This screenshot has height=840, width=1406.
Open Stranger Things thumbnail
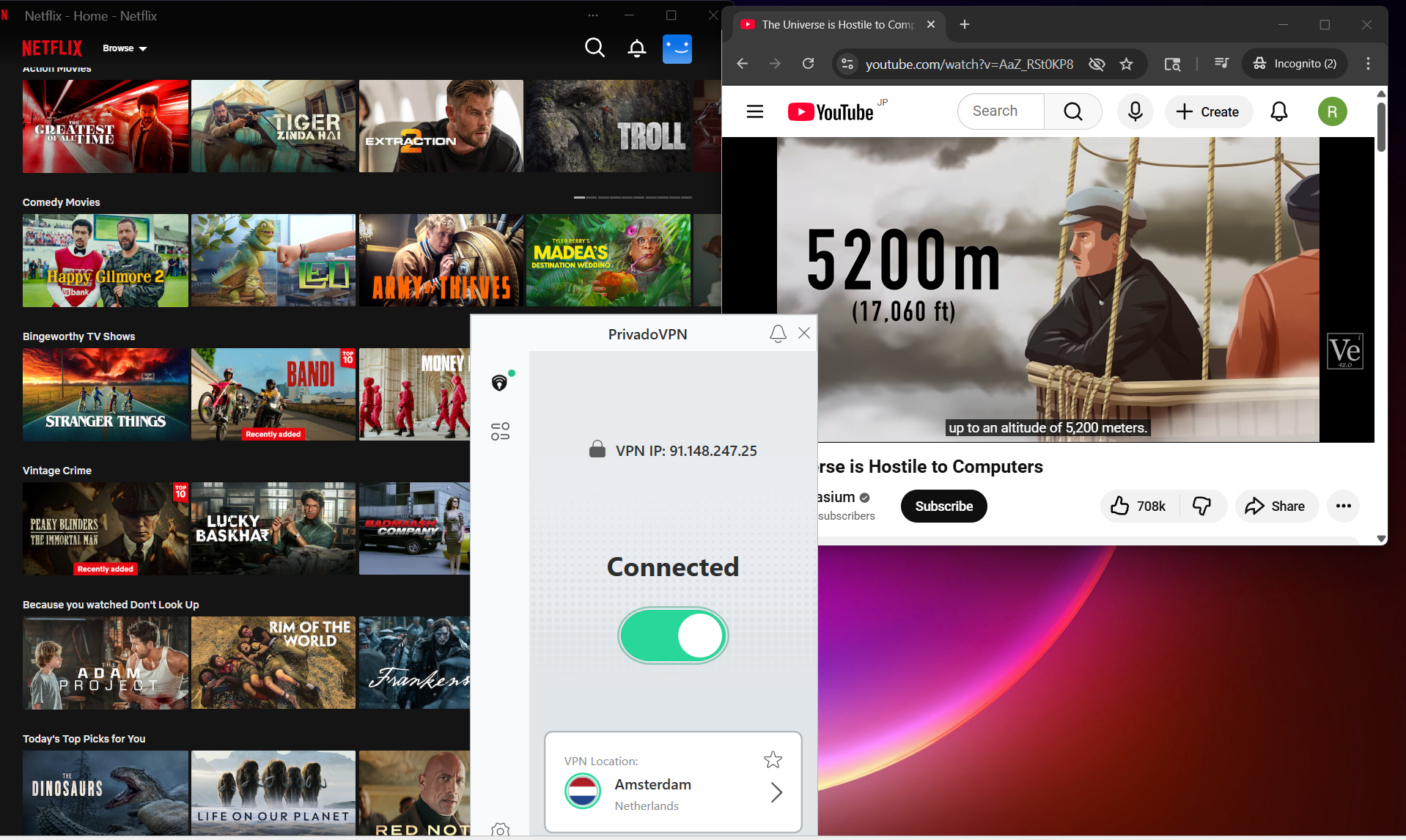[x=106, y=394]
